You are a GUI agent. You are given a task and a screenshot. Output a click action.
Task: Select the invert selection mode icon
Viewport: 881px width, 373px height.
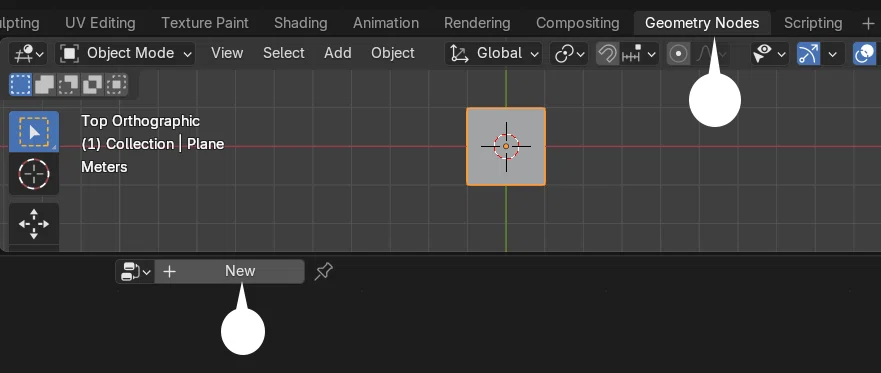(92, 85)
